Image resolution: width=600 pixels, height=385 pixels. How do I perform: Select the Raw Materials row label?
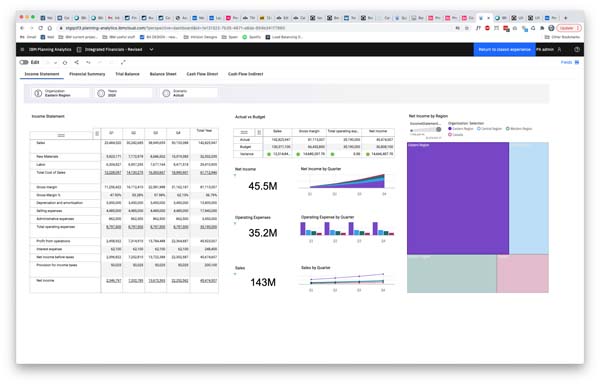[x=47, y=157]
